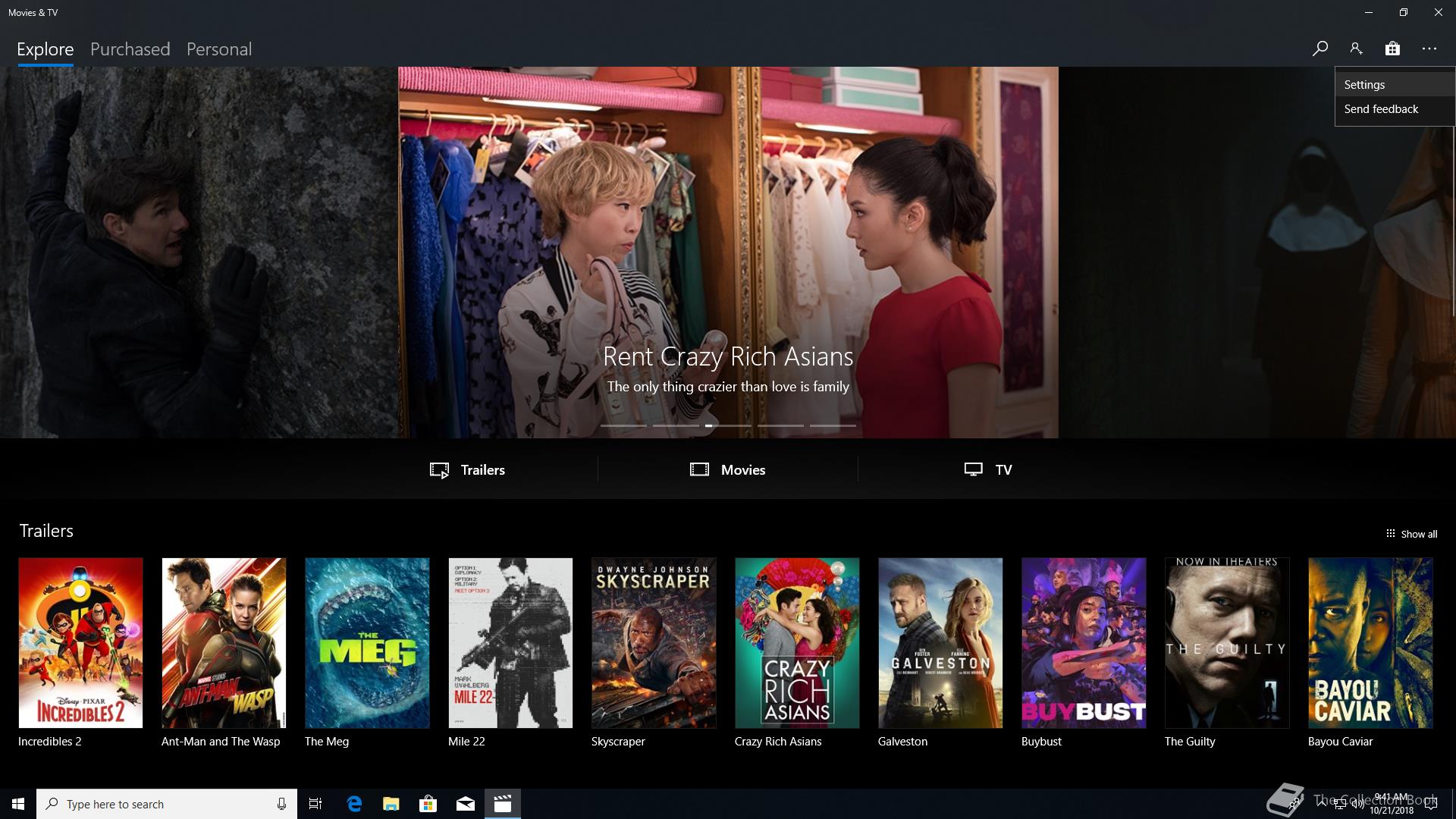Click Show all for Trailers
1456x819 pixels.
(1411, 534)
